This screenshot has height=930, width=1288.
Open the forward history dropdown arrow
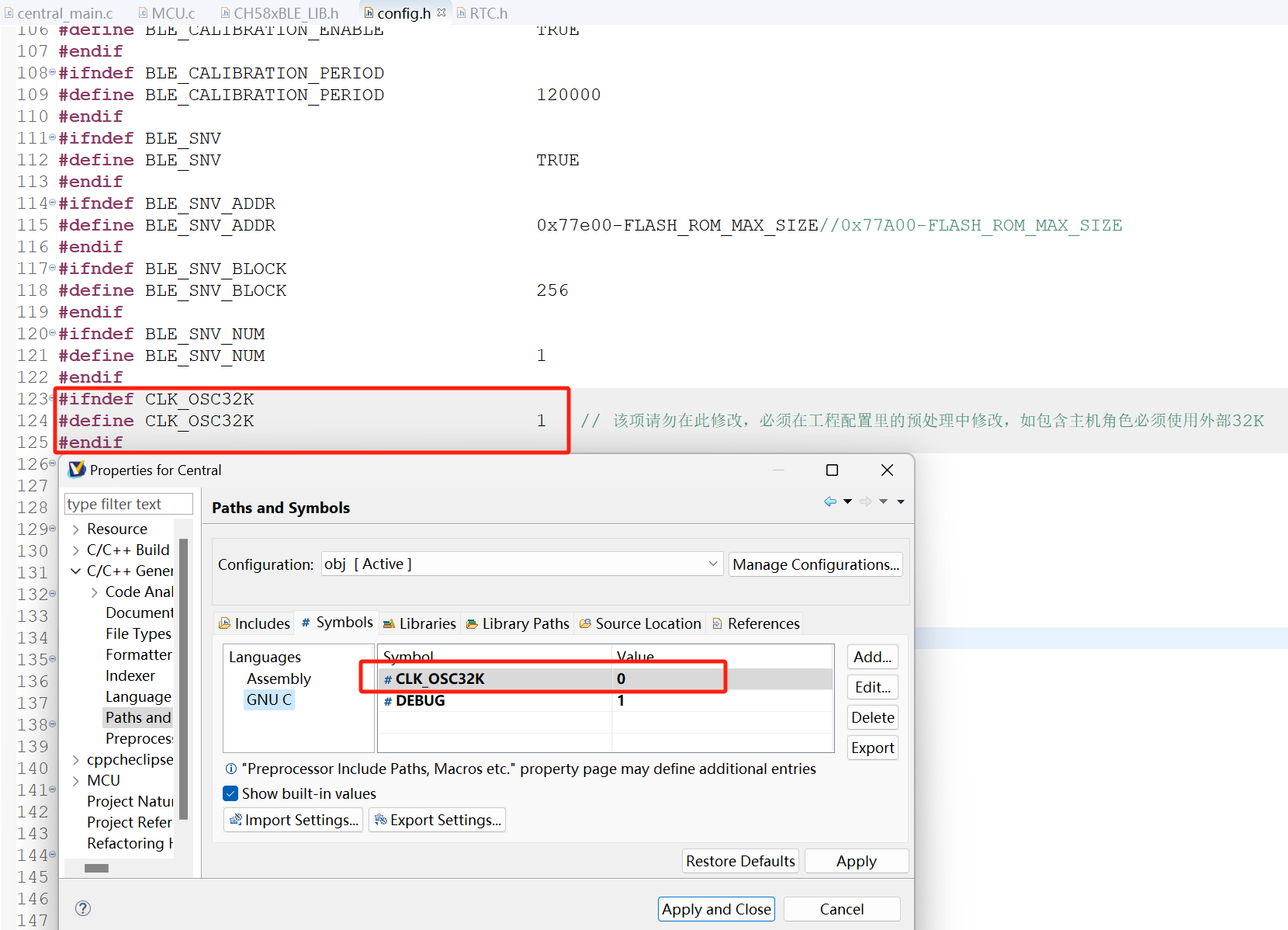(883, 501)
